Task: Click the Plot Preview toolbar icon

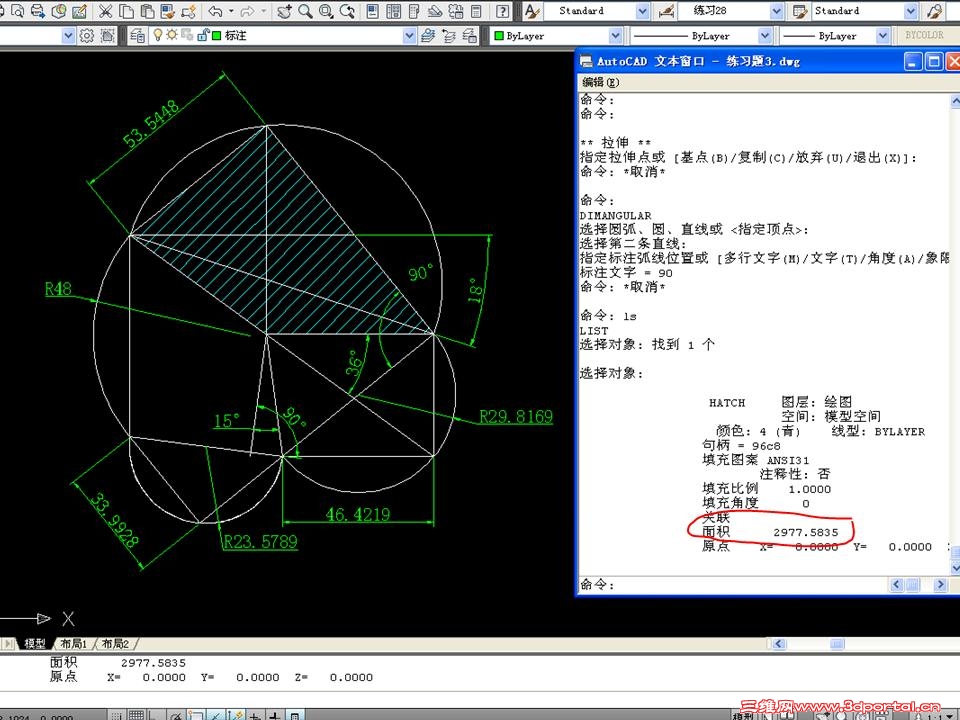Action: pyautogui.click(x=17, y=10)
